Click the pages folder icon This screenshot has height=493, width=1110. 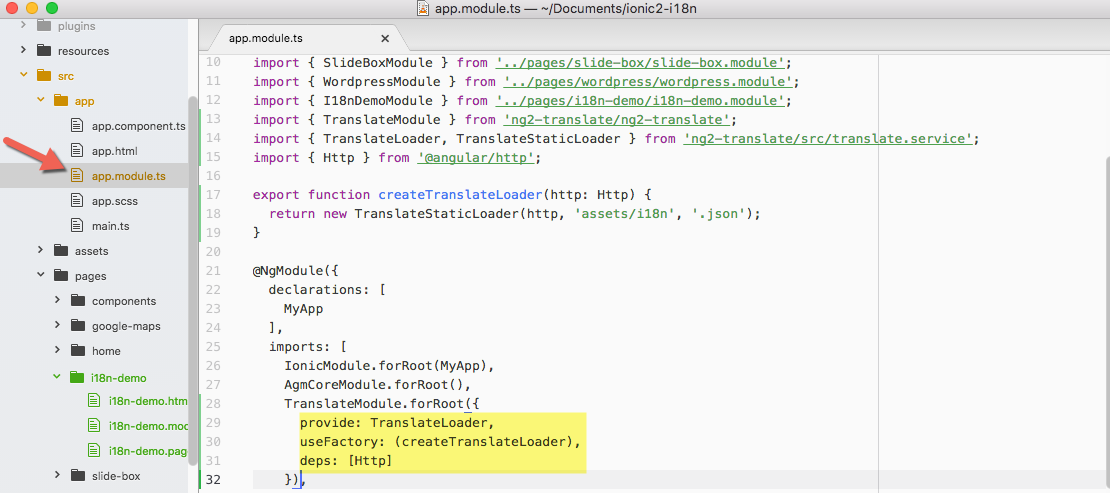tap(61, 276)
